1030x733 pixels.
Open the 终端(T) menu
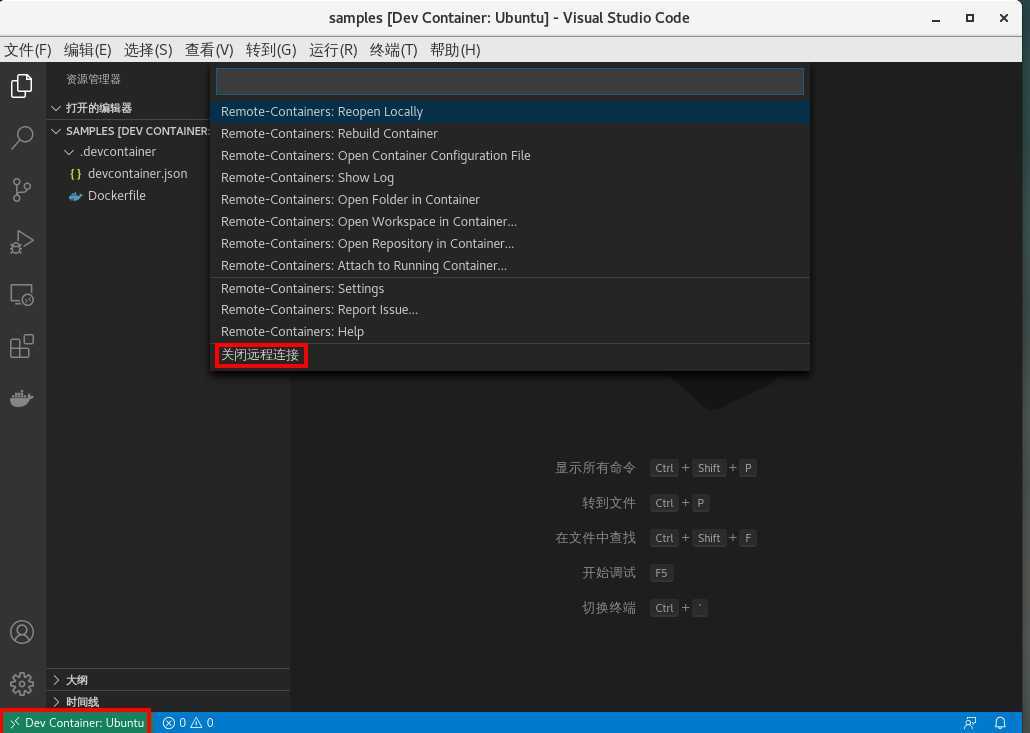pos(393,50)
